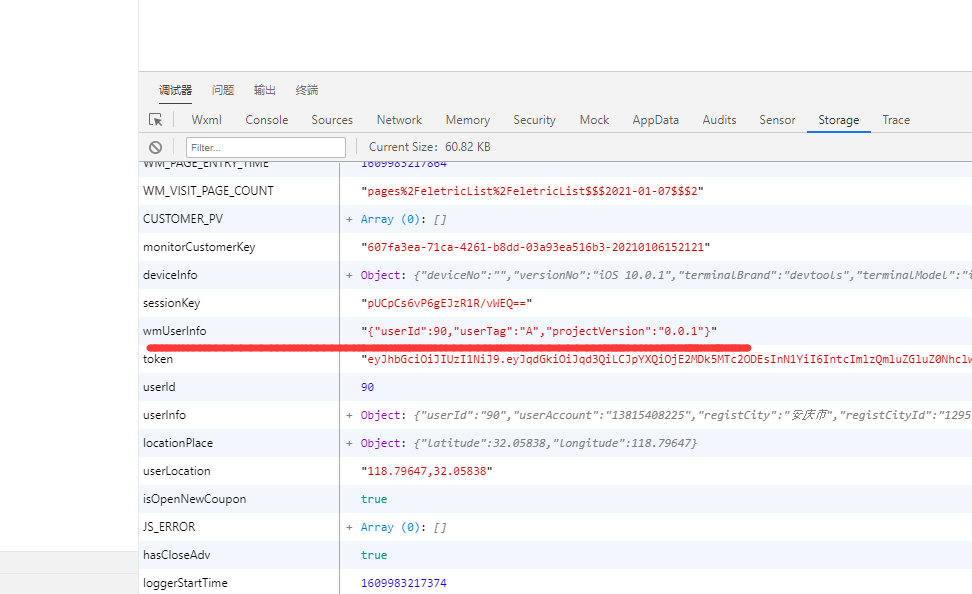
Task: Select the WM_VISIT_PAGE_COUNT key
Action: (208, 191)
